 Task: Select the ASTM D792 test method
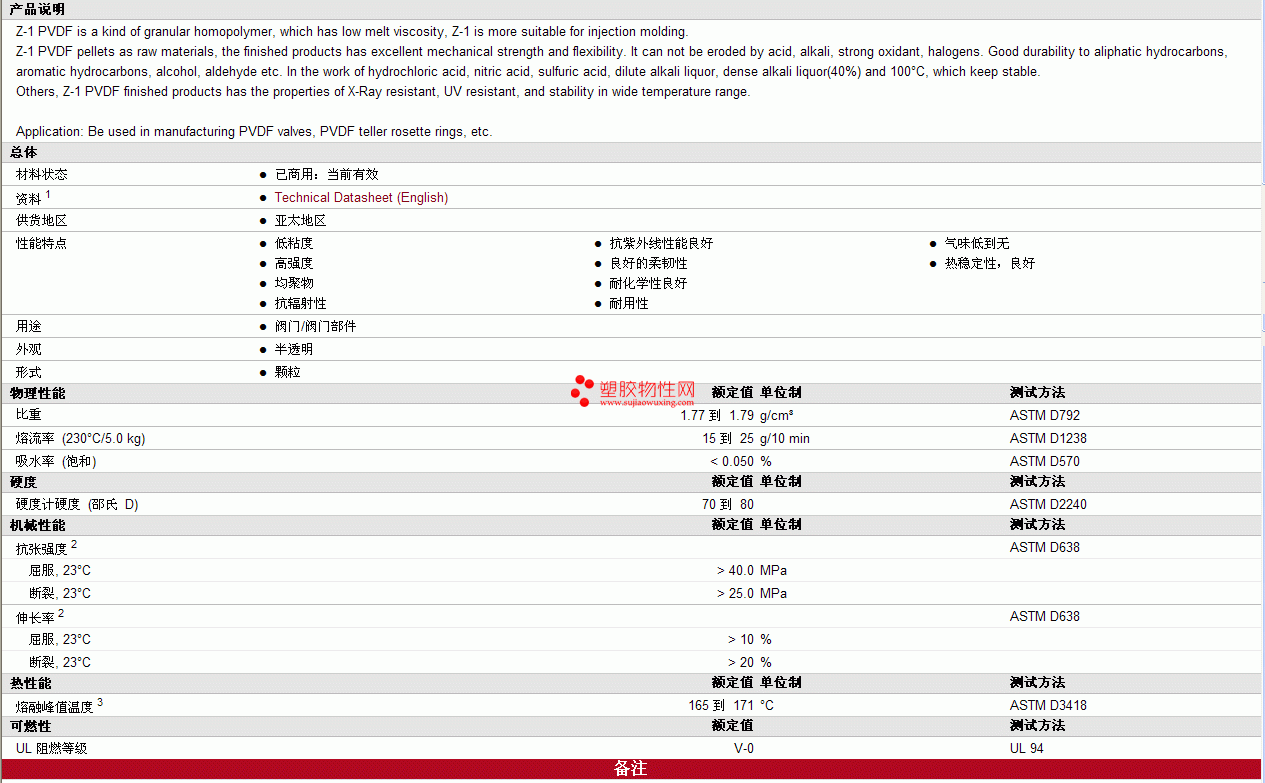tap(1045, 415)
